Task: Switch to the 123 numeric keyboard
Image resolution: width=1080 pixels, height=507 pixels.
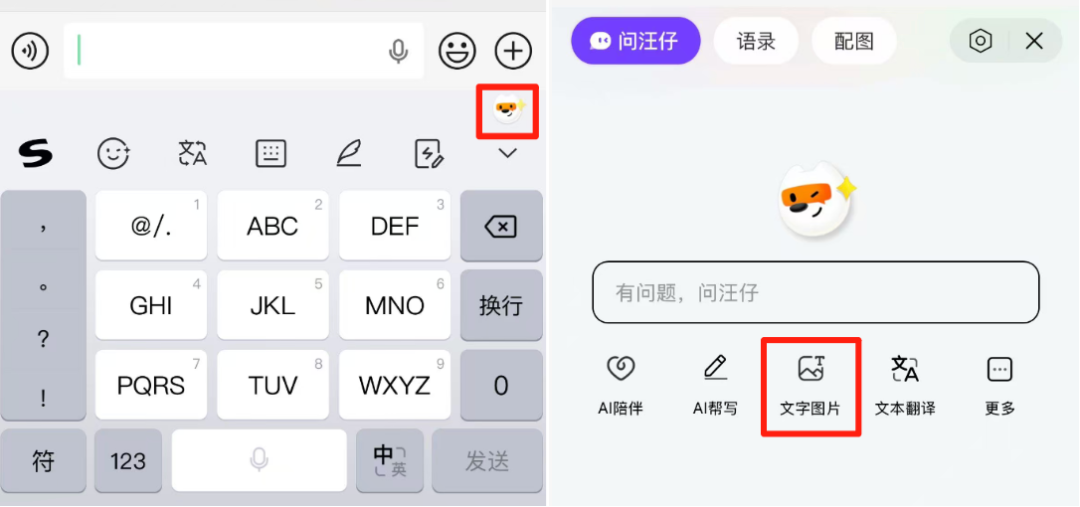Action: click(128, 461)
